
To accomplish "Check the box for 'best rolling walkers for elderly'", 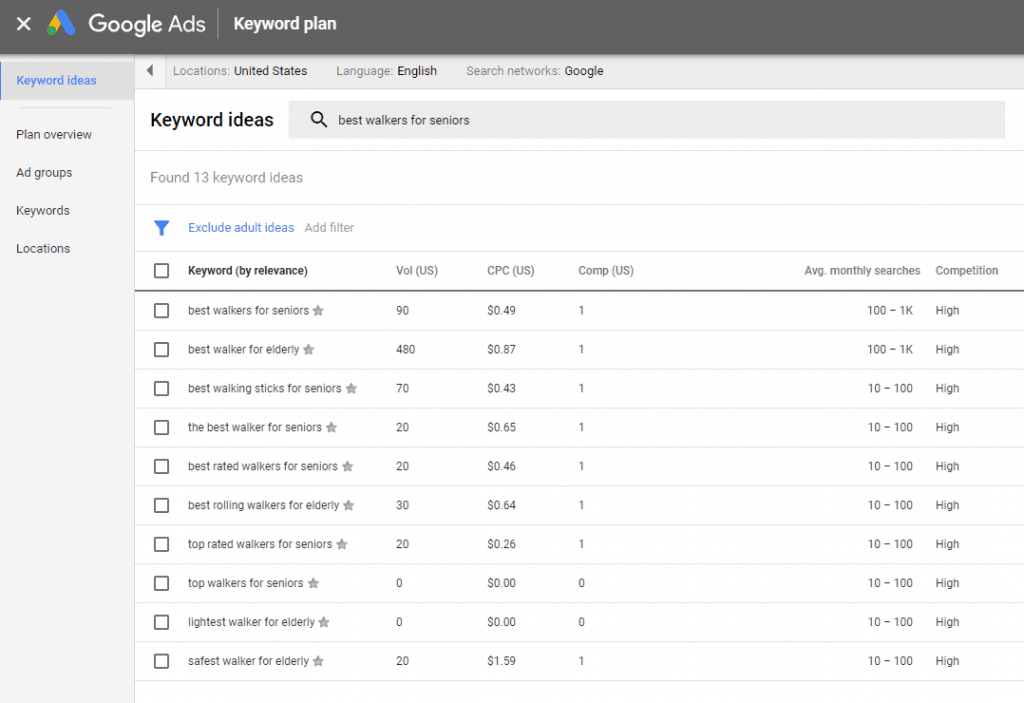I will 161,506.
